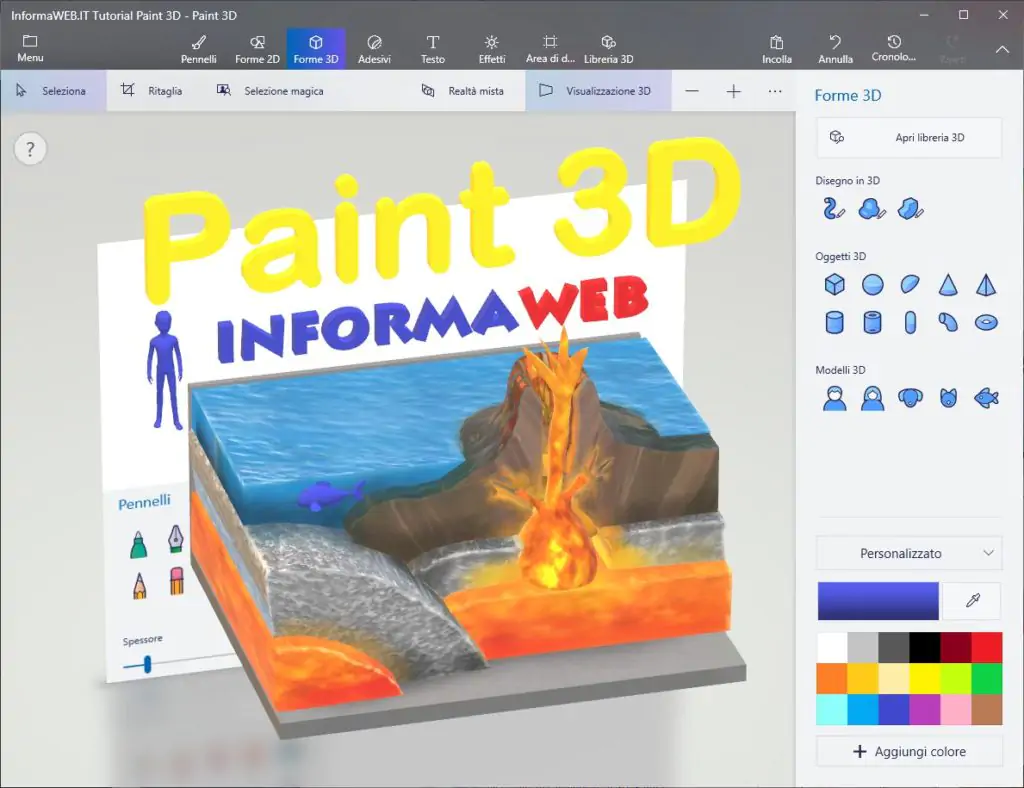Start Selezione magica
Screen dimensions: 1024x788
click(x=270, y=91)
